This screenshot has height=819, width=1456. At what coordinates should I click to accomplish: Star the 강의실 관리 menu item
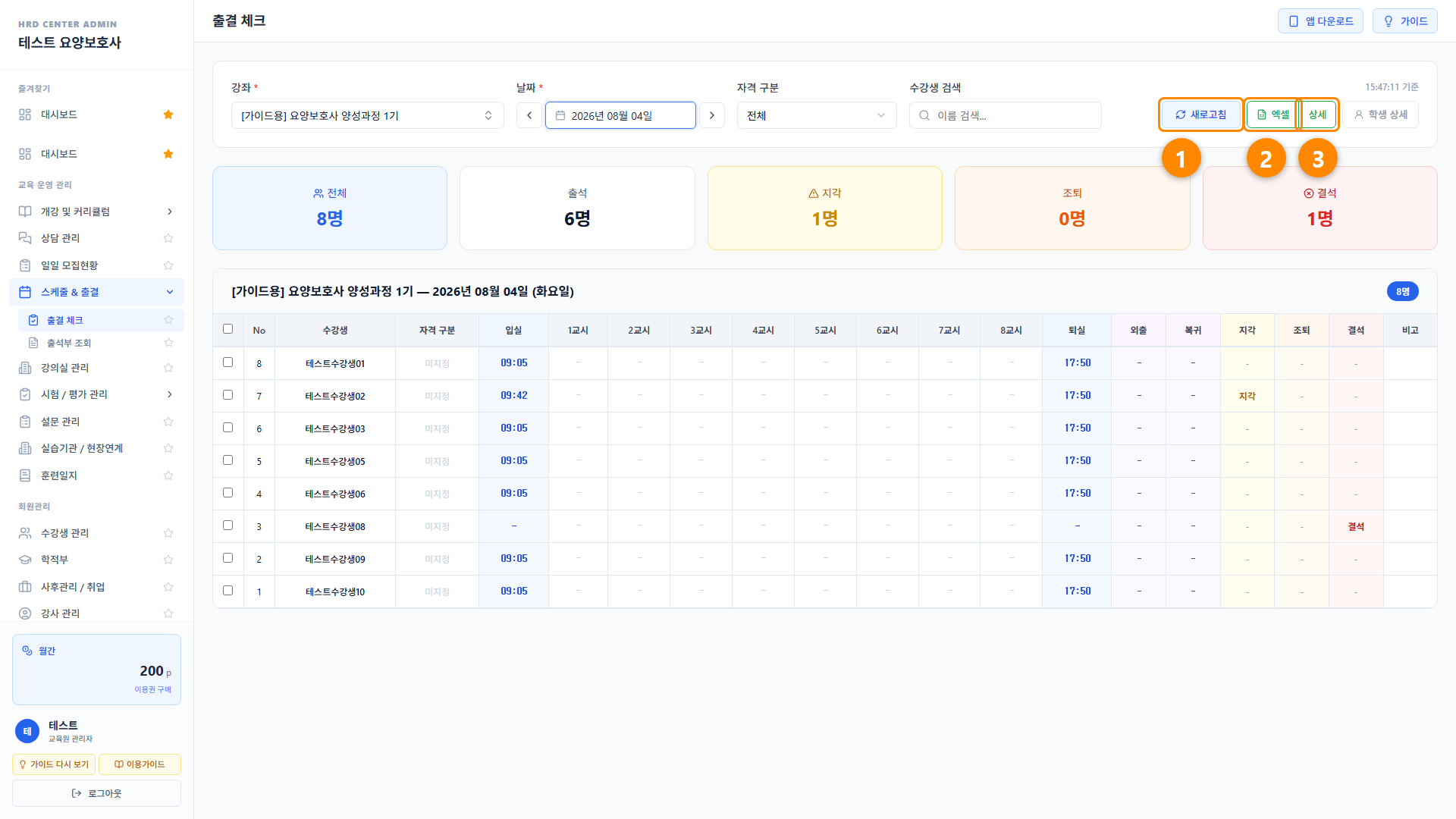(168, 368)
